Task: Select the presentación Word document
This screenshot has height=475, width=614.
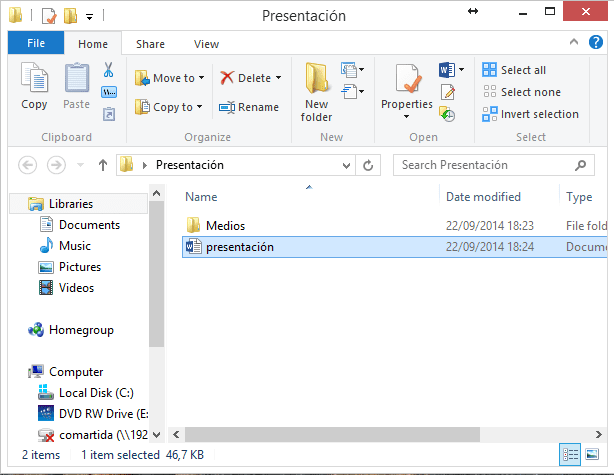Action: tap(395, 247)
